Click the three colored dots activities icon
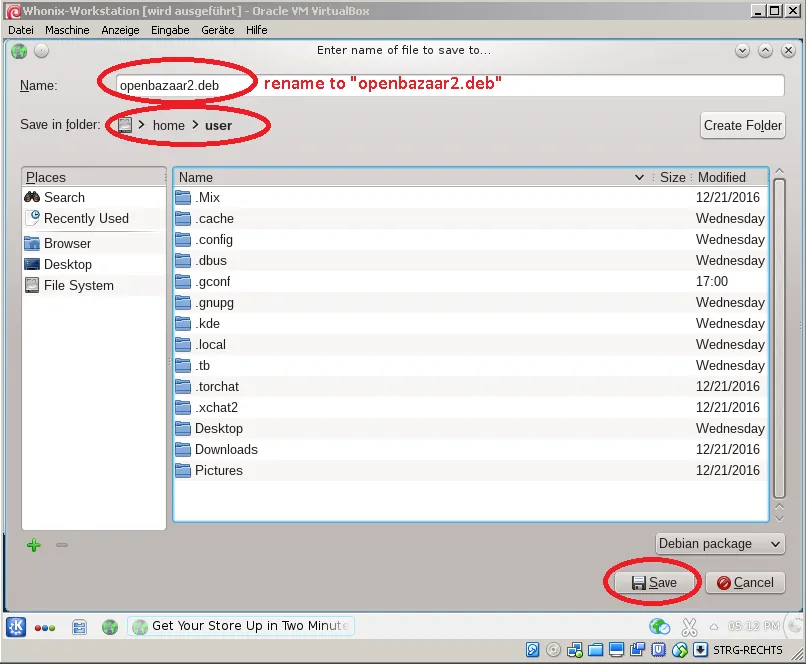The width and height of the screenshot is (806, 664). click(45, 628)
